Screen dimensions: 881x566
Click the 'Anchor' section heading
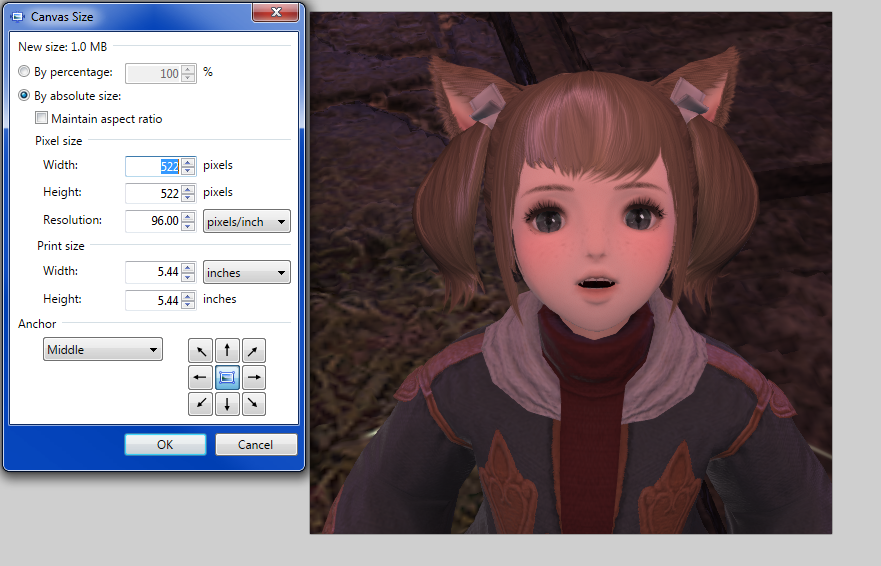click(x=37, y=324)
